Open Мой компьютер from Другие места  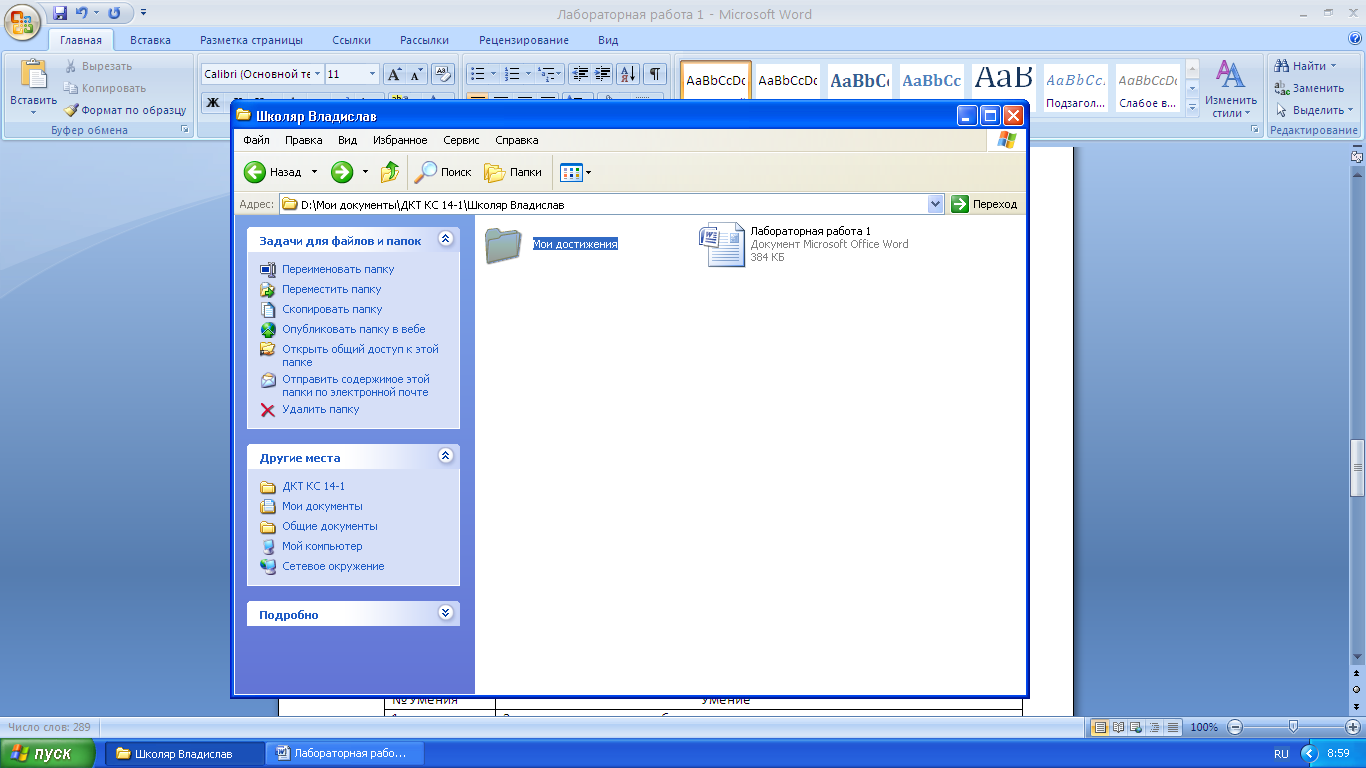(x=322, y=546)
